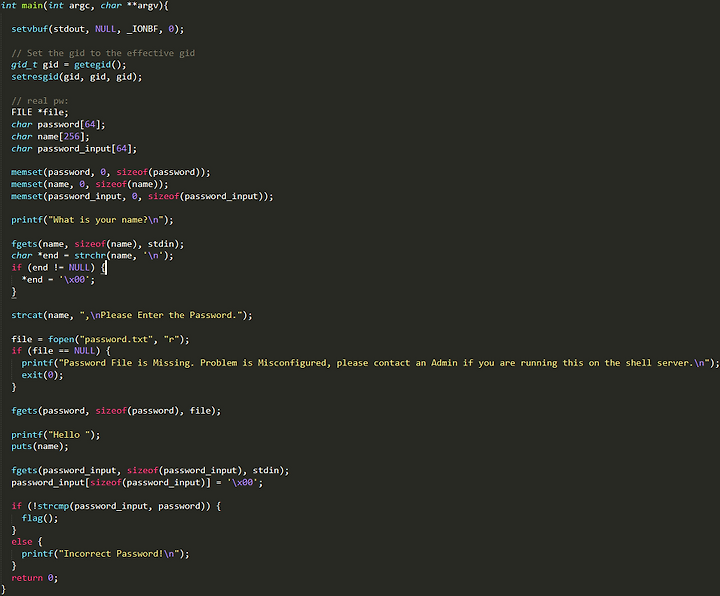Click the 'if (end != NULL) {' line
This screenshot has height=596, width=720.
click(x=59, y=268)
